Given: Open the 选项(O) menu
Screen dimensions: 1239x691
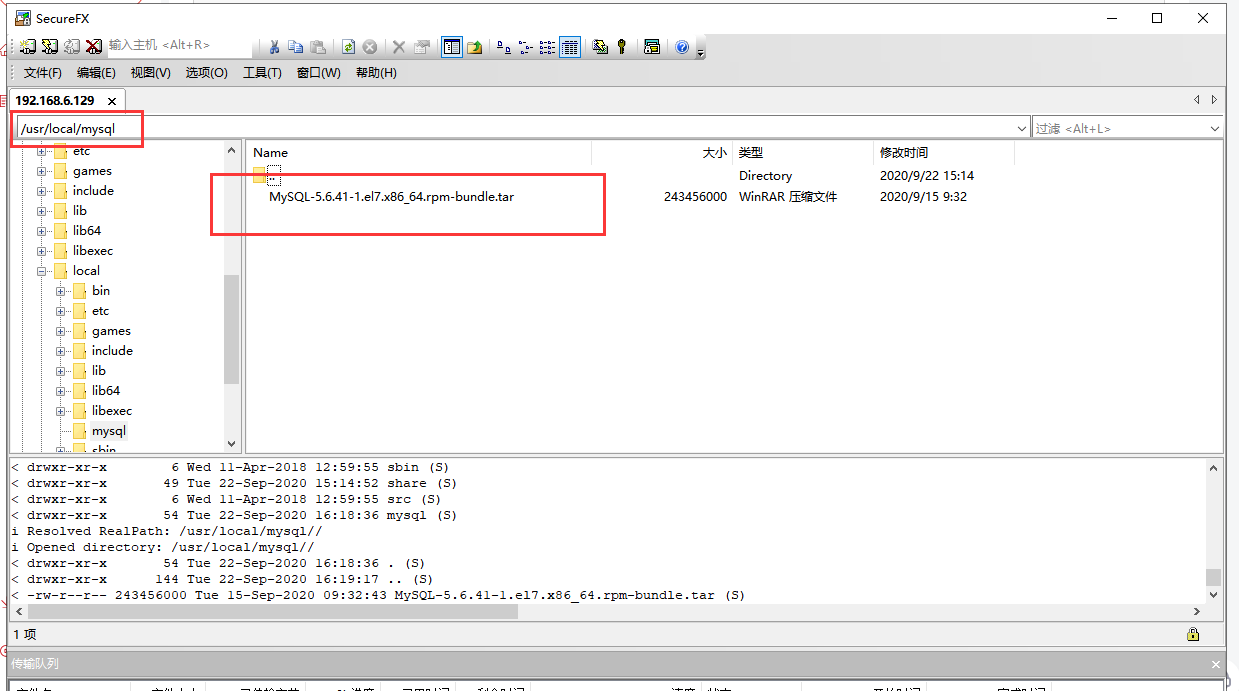Looking at the screenshot, I should click(206, 73).
